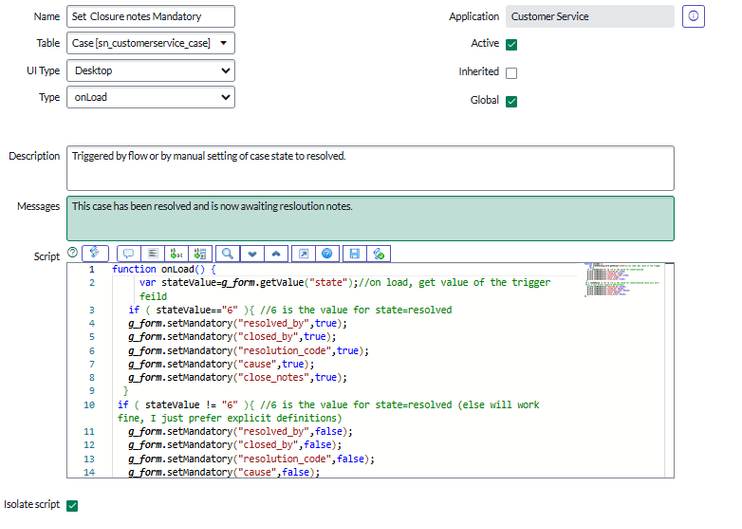
Task: Open script search with the magnifier icon
Action: [x=228, y=254]
